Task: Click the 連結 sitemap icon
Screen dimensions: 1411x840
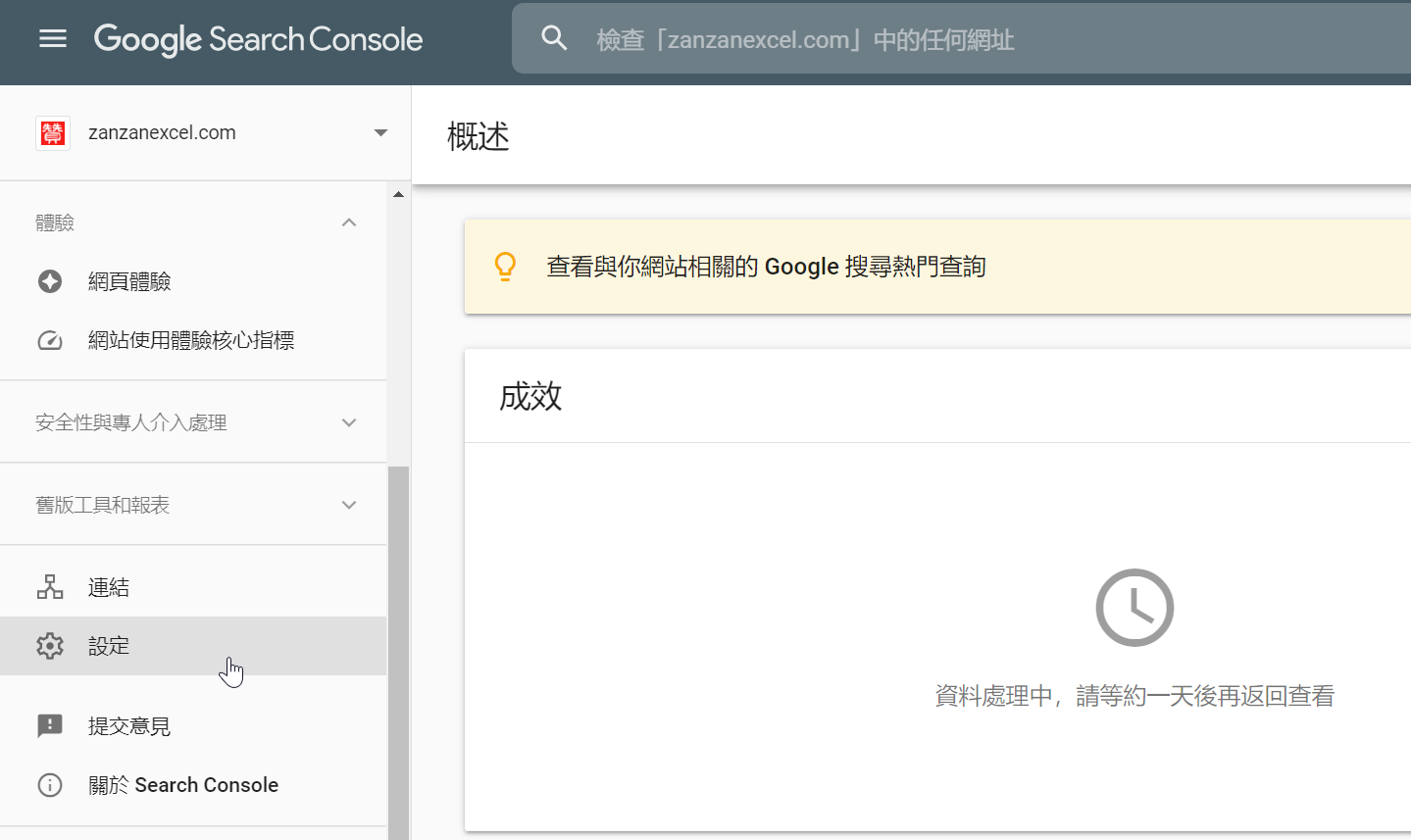Action: (50, 587)
